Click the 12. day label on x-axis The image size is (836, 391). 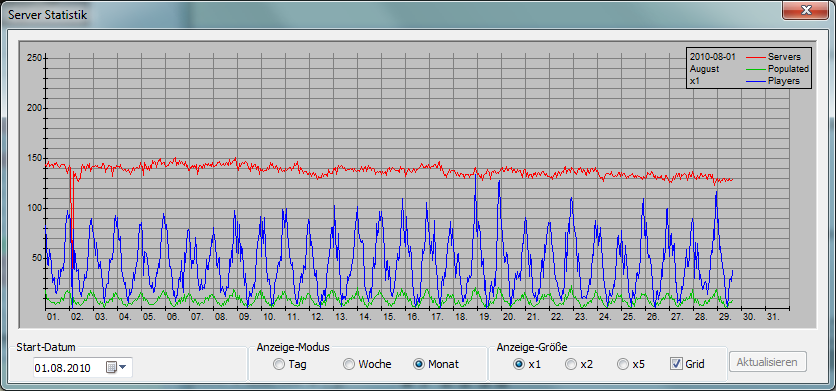[x=317, y=317]
